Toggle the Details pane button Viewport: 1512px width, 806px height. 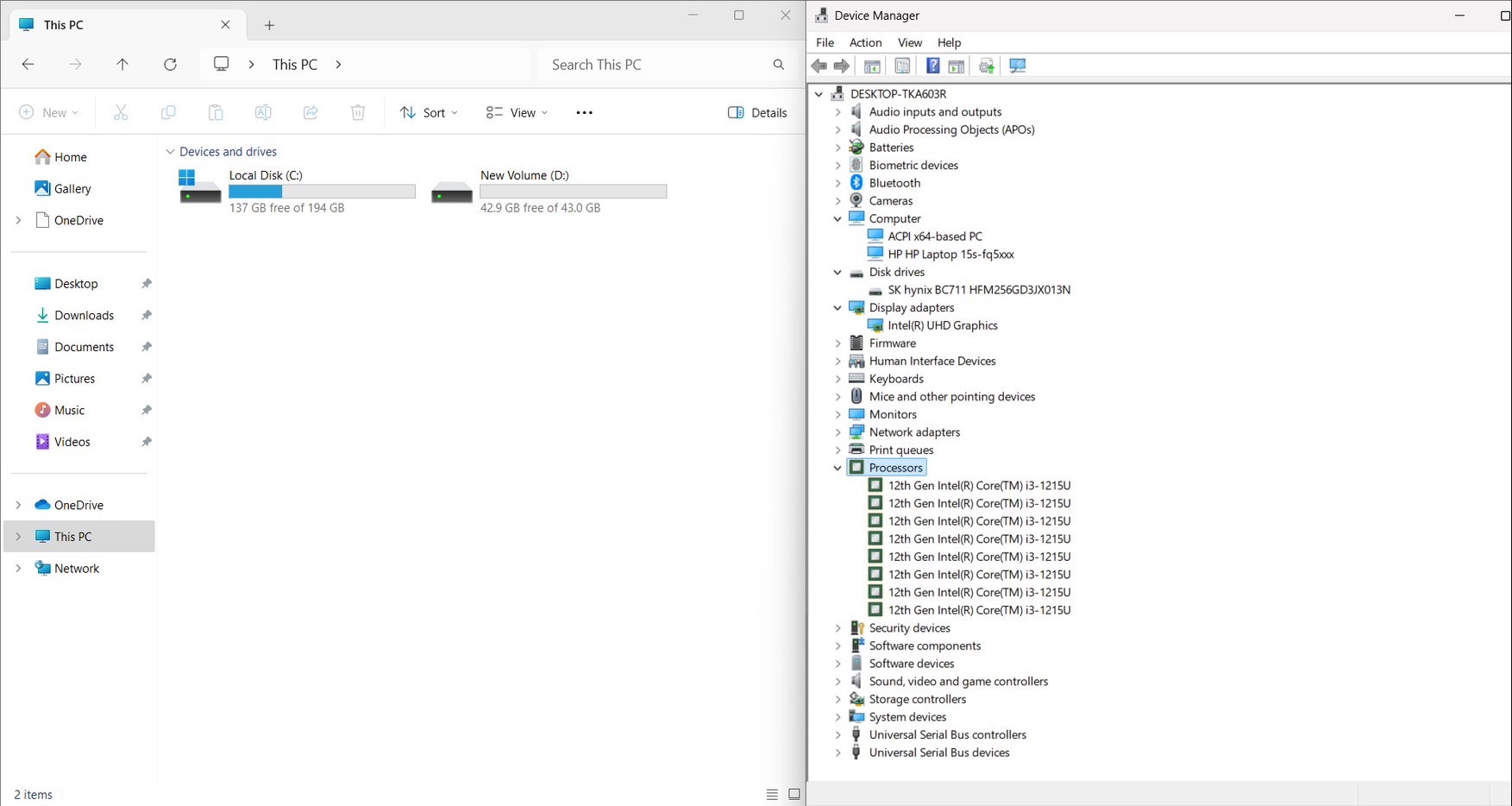coord(757,113)
